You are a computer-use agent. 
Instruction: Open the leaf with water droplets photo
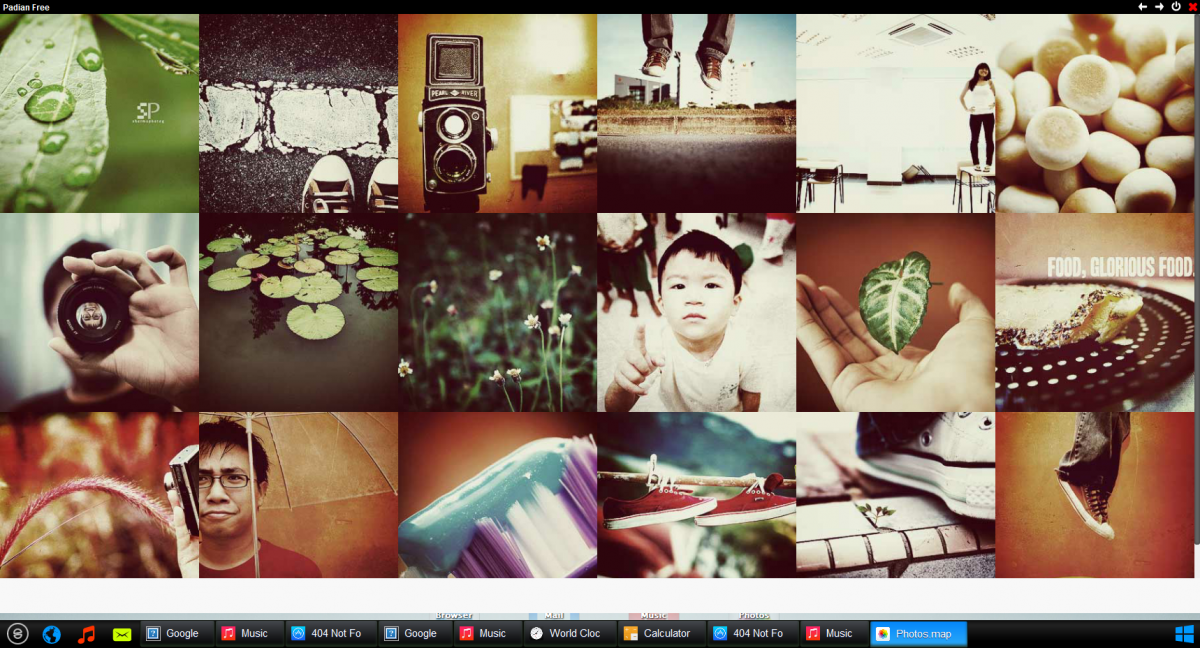pos(99,113)
